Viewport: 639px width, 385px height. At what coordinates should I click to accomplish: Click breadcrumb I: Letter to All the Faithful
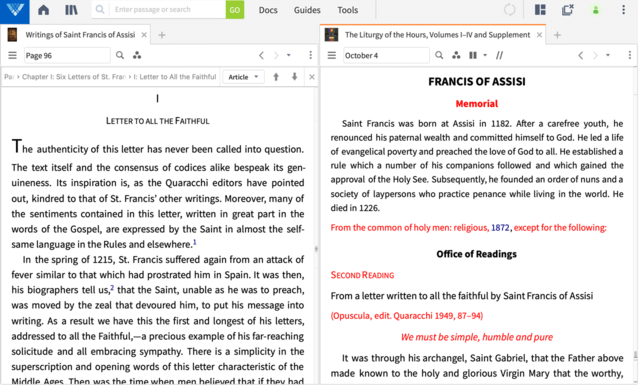175,77
